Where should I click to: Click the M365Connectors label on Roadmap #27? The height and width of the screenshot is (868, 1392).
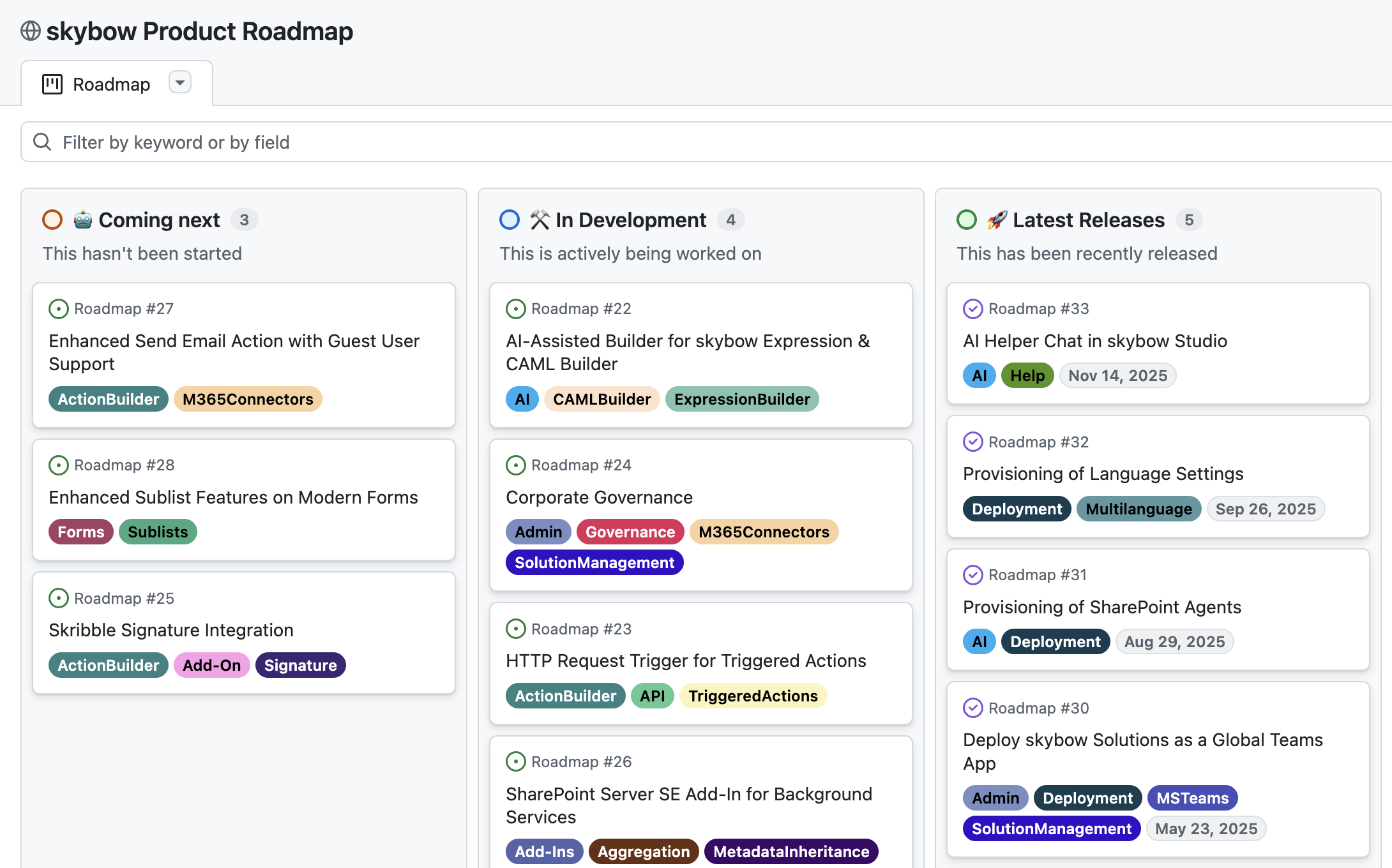[x=248, y=399]
